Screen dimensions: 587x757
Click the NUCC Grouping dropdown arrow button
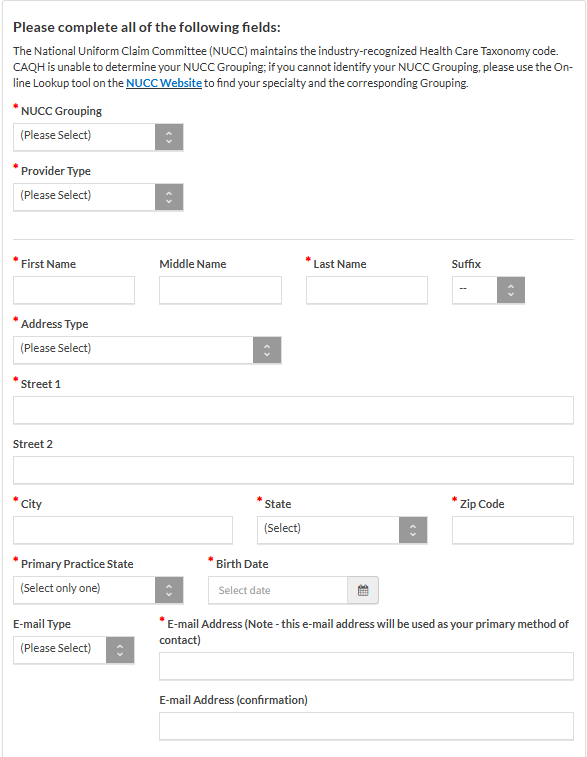click(x=169, y=137)
